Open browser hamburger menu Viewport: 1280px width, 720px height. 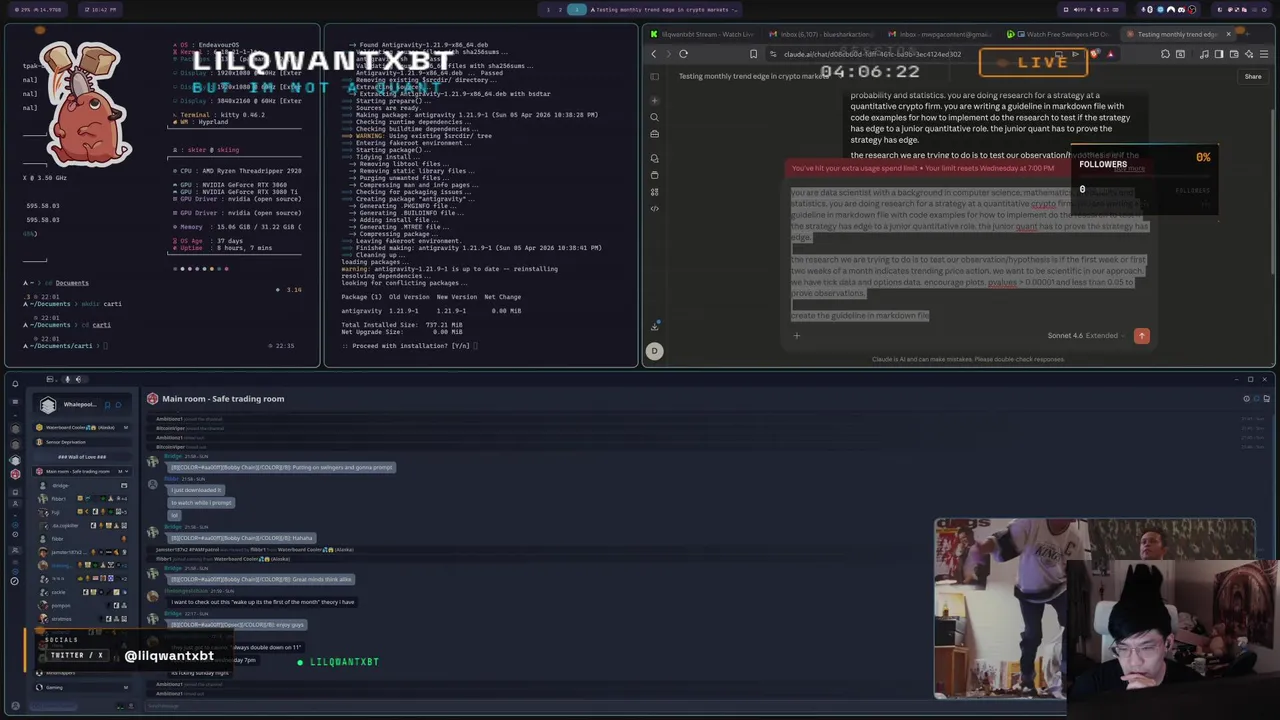pos(1264,54)
